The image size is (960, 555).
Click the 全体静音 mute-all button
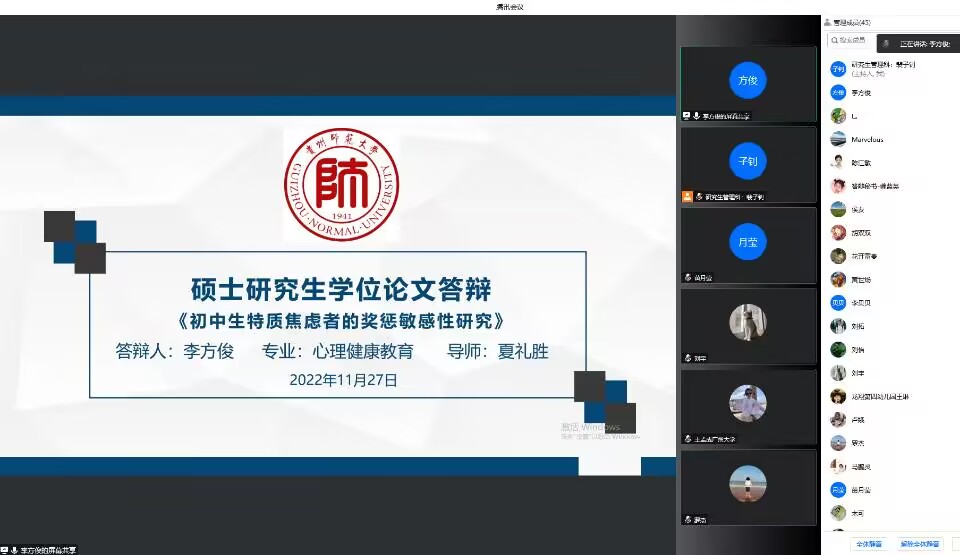[x=868, y=543]
